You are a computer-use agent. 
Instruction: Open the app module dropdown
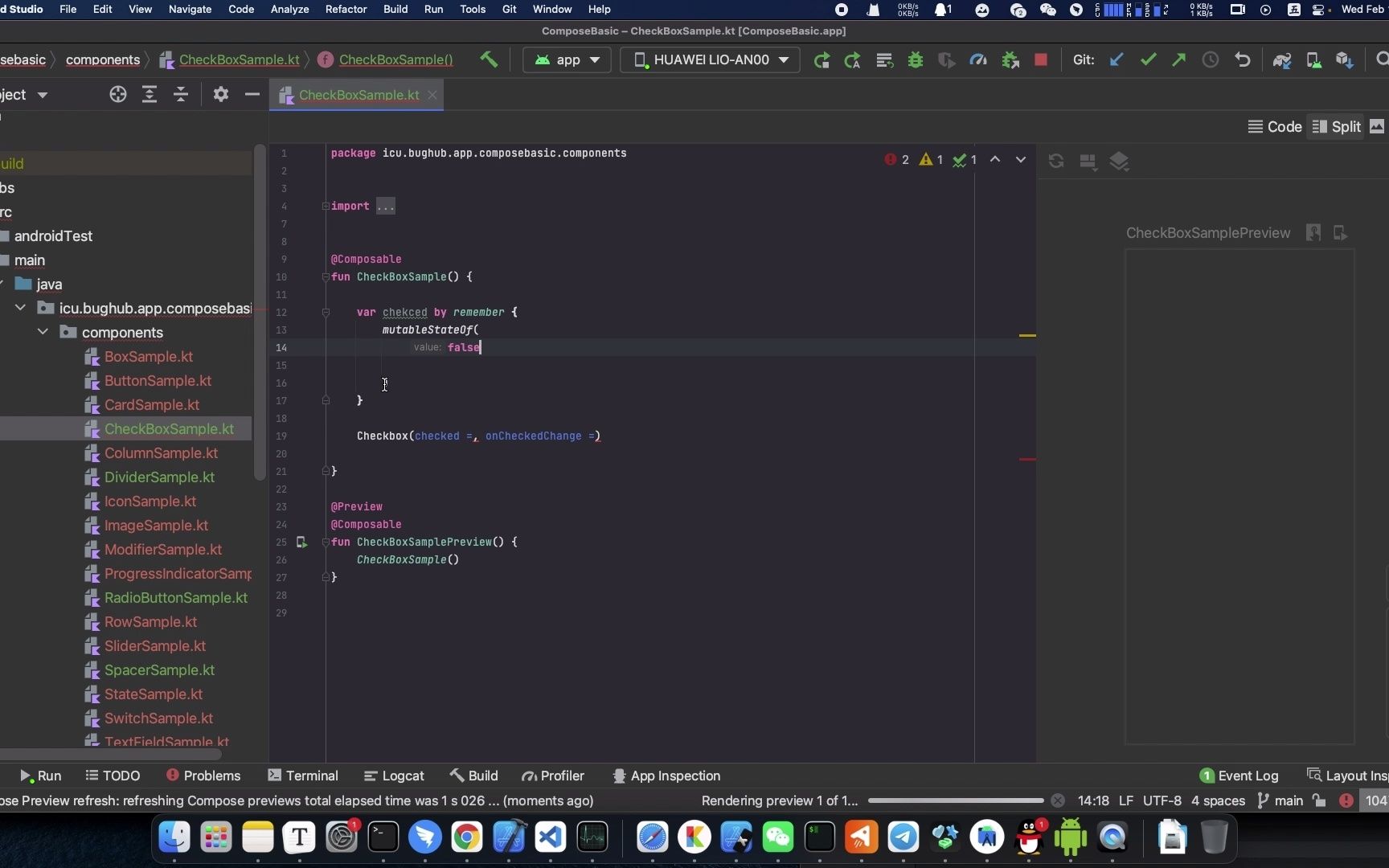click(x=566, y=59)
